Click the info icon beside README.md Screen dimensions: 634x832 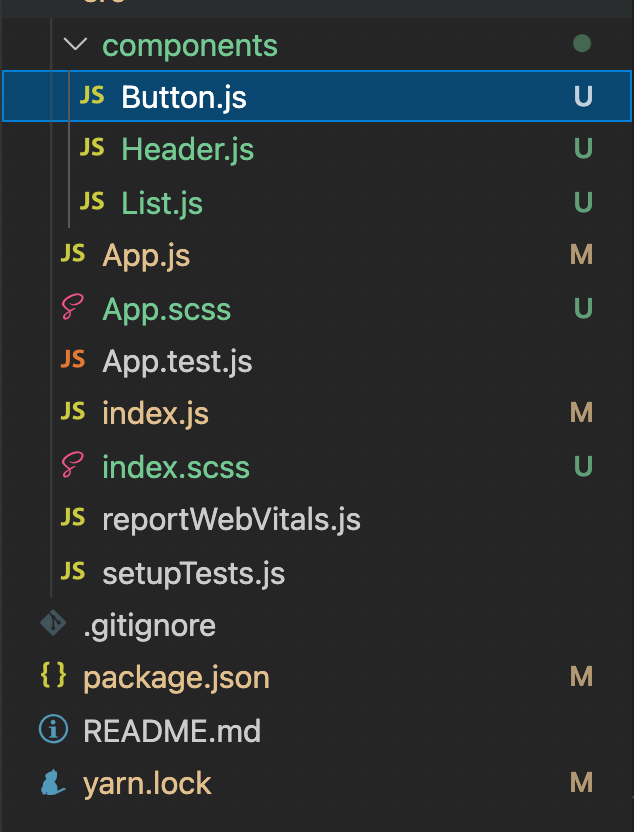point(53,730)
